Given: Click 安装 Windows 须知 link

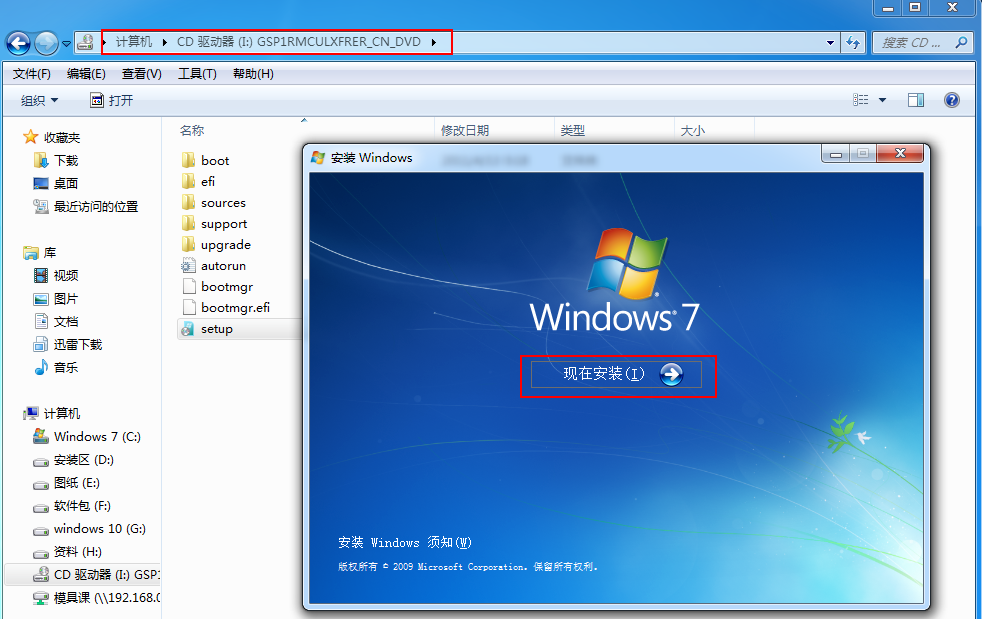Looking at the screenshot, I should [404, 543].
